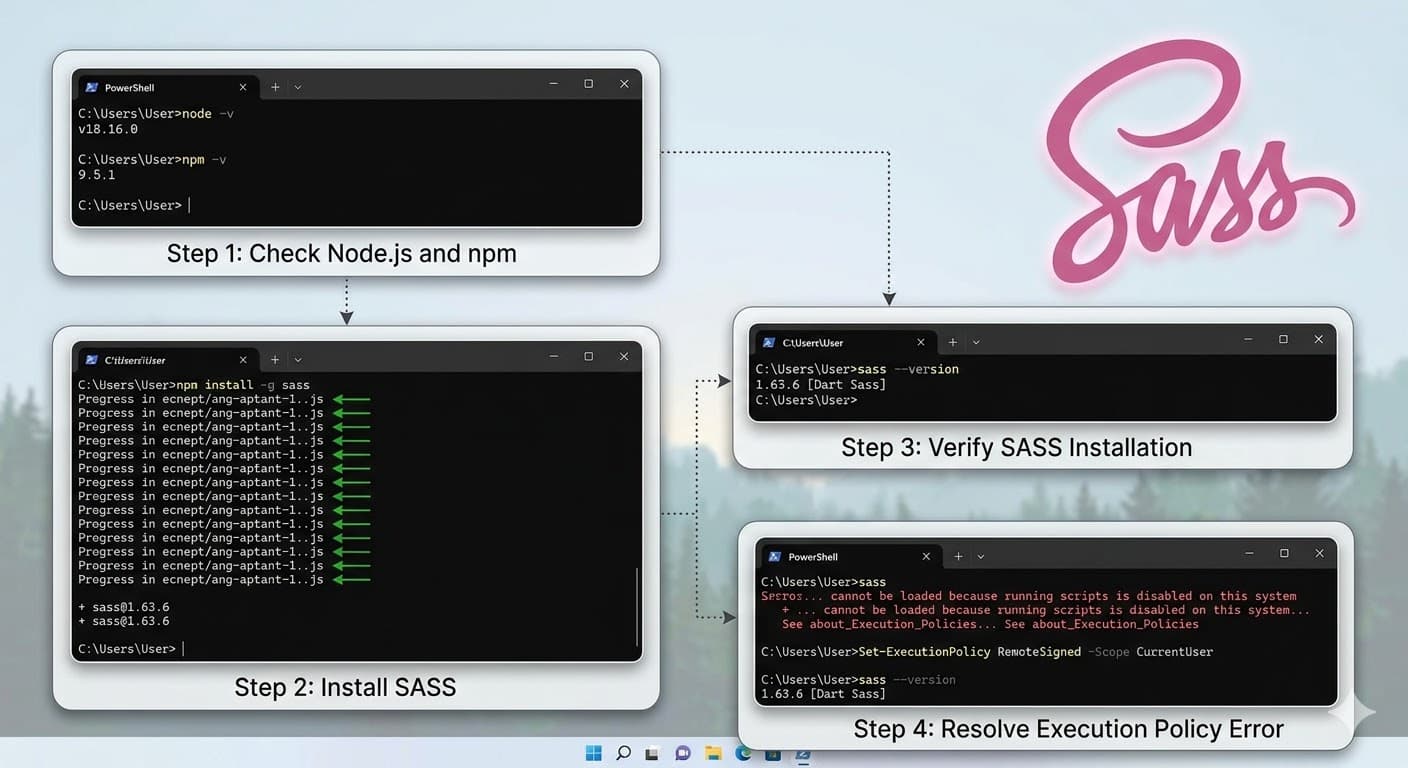Click PowerShell tab icon in Step 4 window
The height and width of the screenshot is (768, 1408).
click(774, 556)
